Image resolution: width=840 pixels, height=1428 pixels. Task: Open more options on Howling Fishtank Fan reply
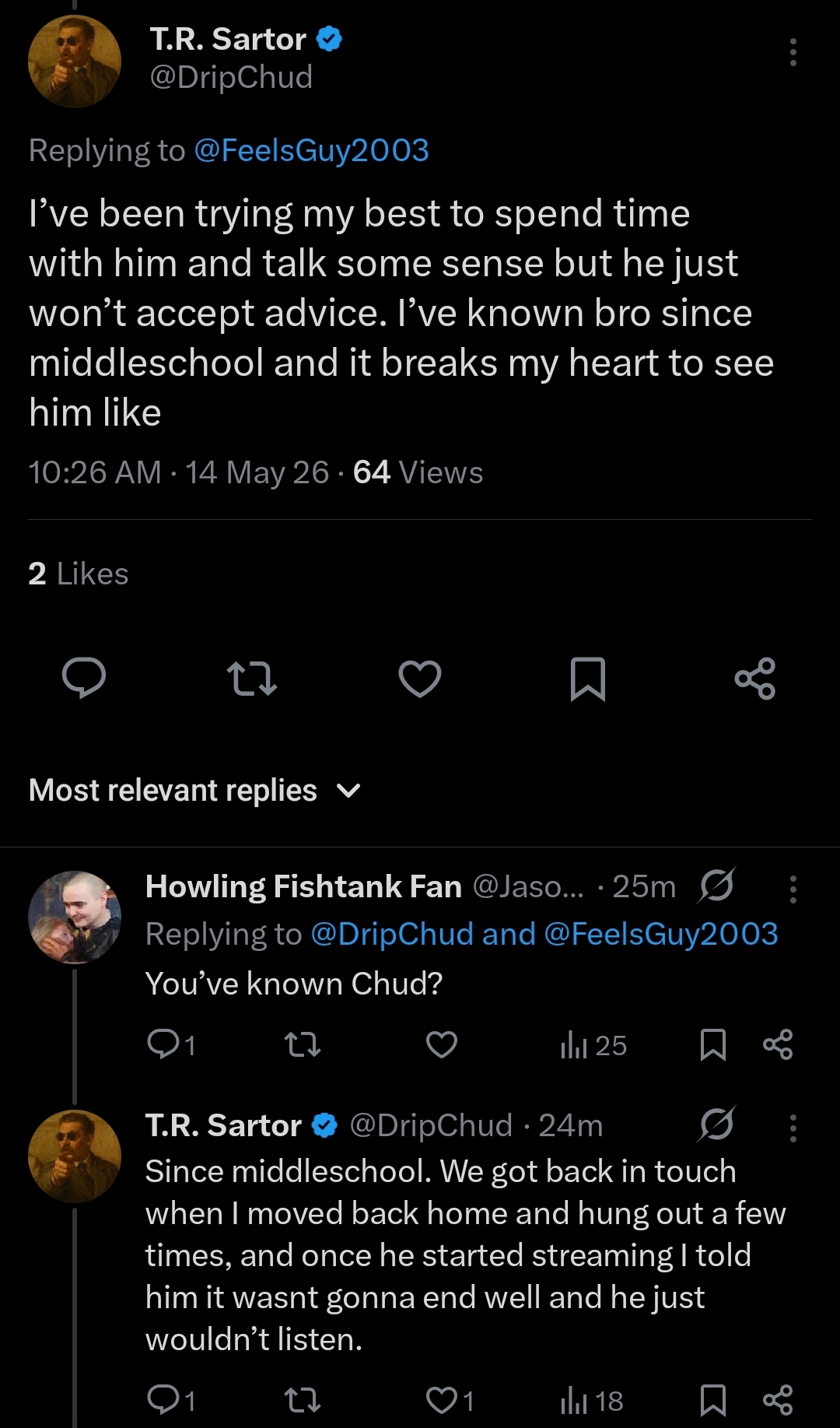coord(793,889)
